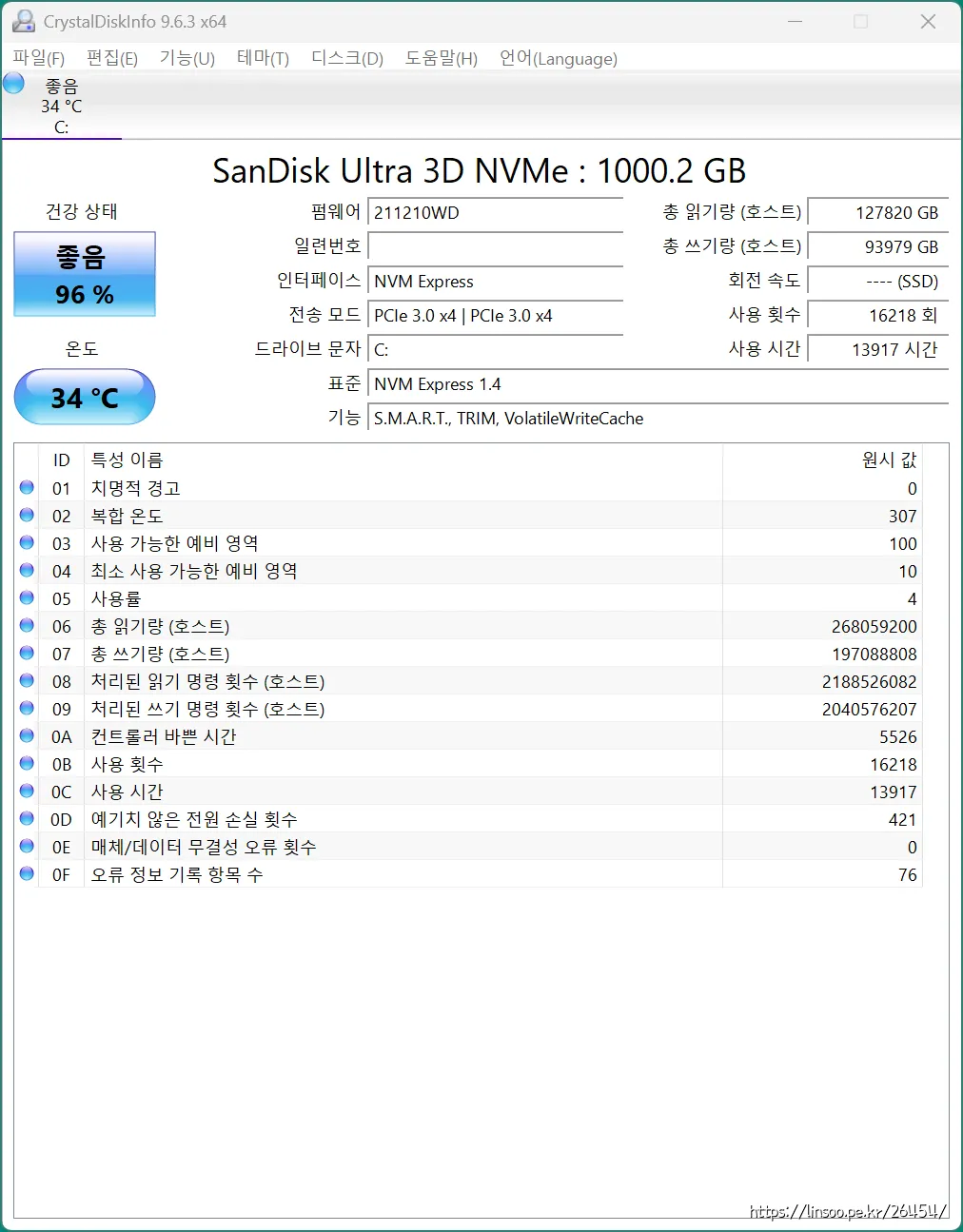Click status orb for ID 0B 사용 횟수 row
963x1232 pixels.
coord(27,764)
